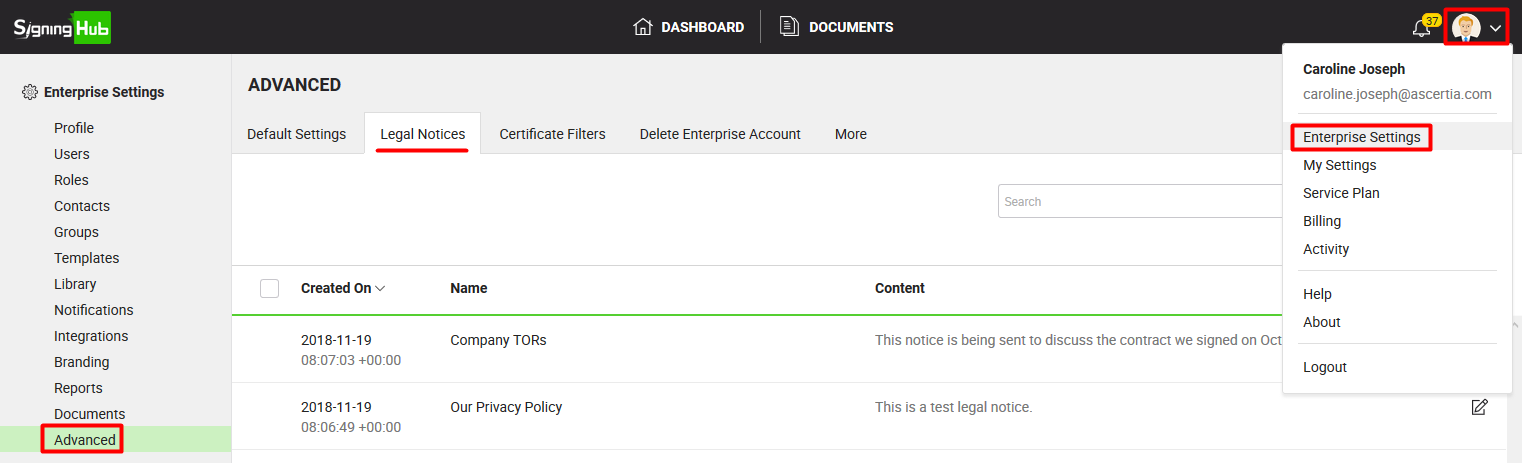Click the user profile avatar
Screen dimensions: 1522x463
tap(1466, 28)
